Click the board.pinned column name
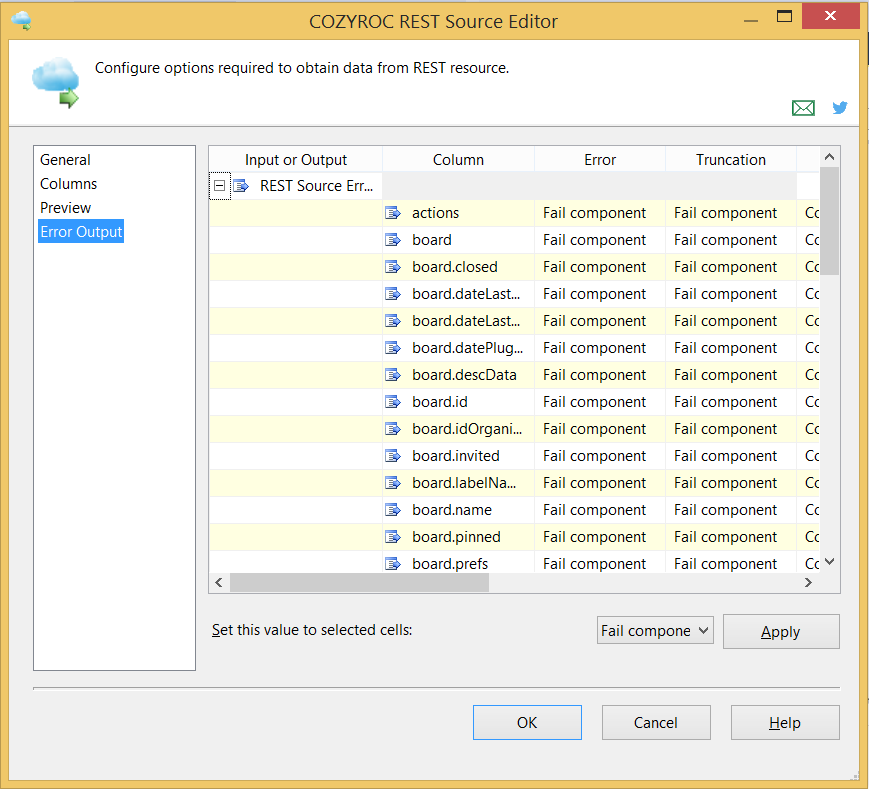Image resolution: width=869 pixels, height=789 pixels. coord(456,537)
